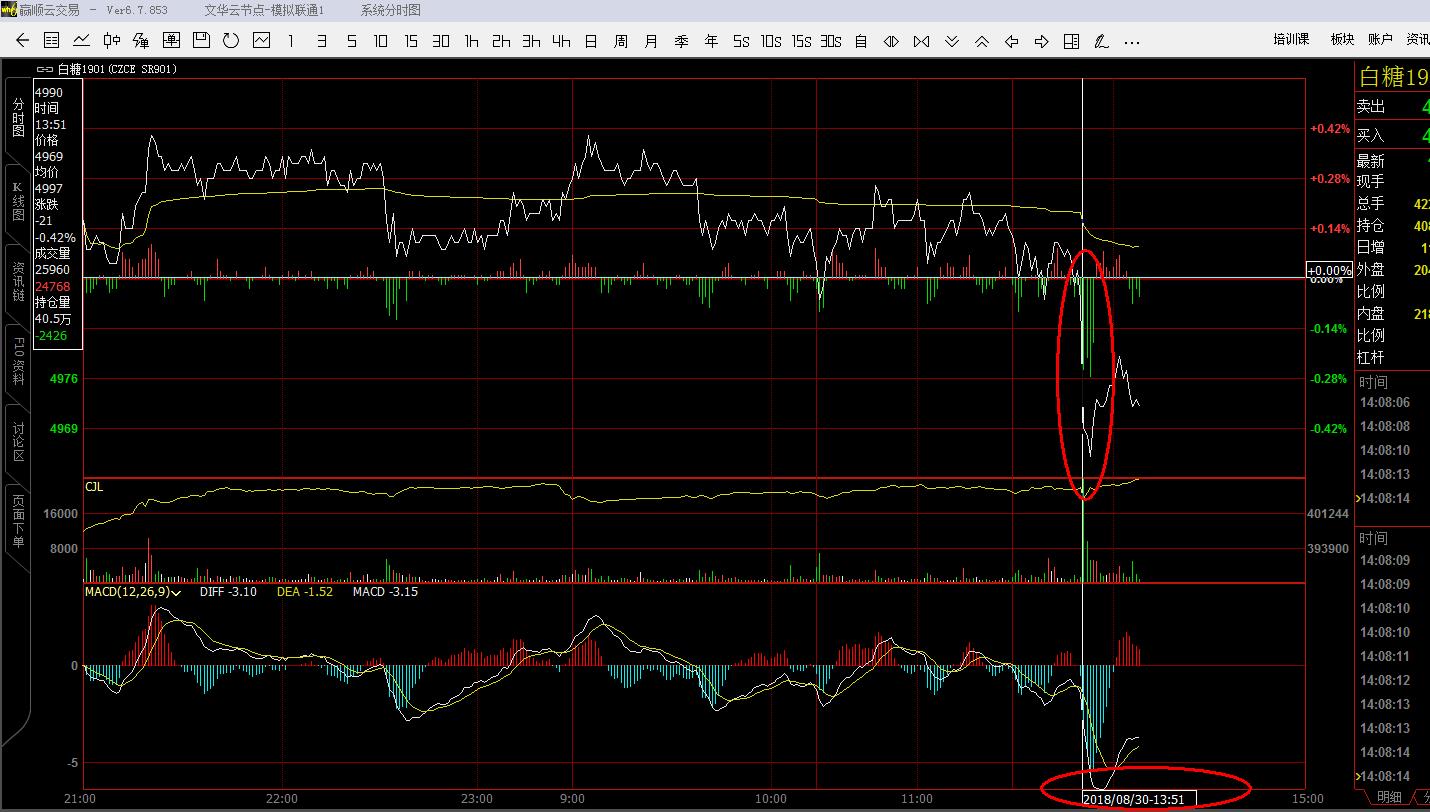1430x812 pixels.
Task: Click the save (floppy disk) icon
Action: pos(201,41)
